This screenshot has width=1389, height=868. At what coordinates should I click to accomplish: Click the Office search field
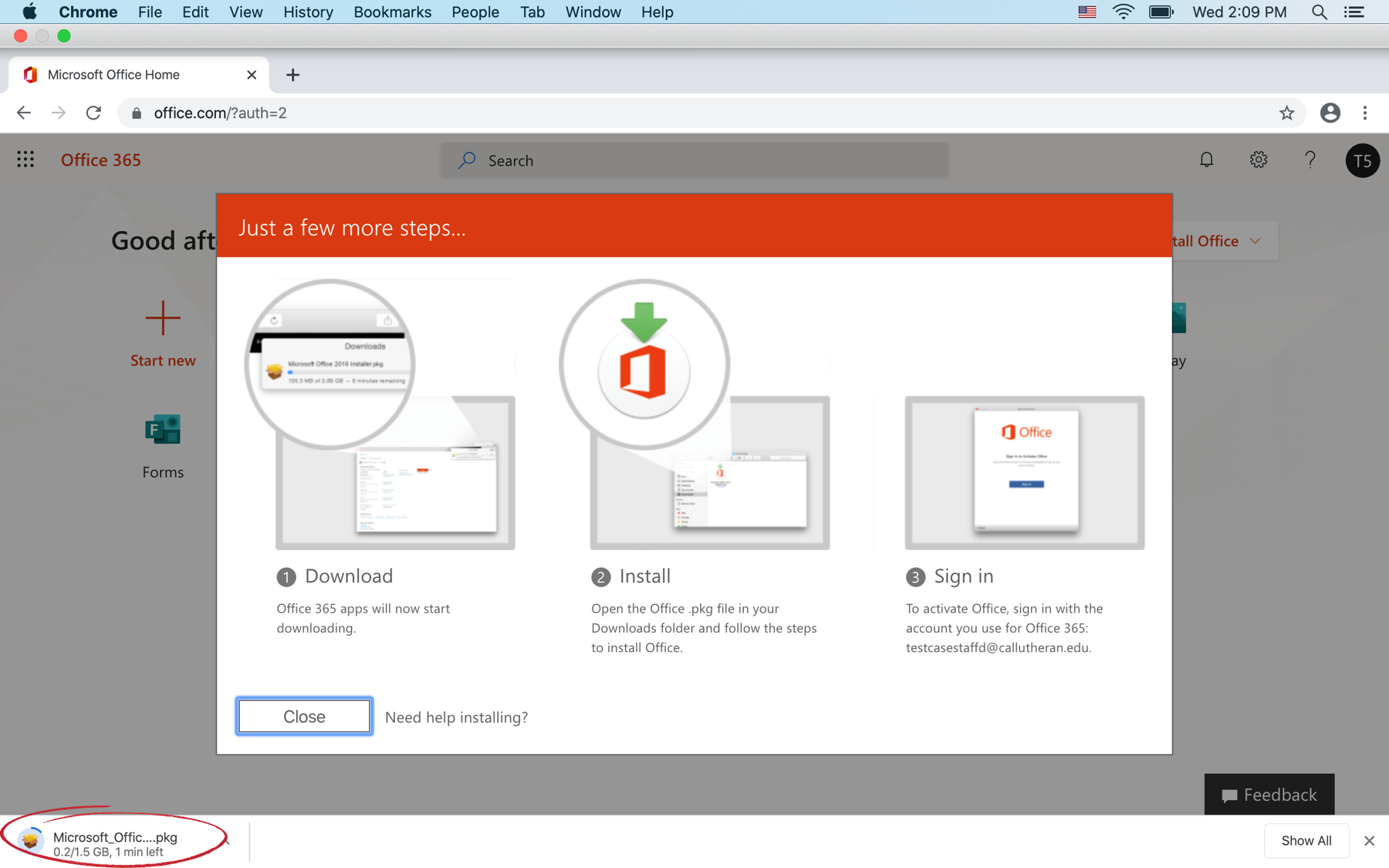pyautogui.click(x=694, y=160)
